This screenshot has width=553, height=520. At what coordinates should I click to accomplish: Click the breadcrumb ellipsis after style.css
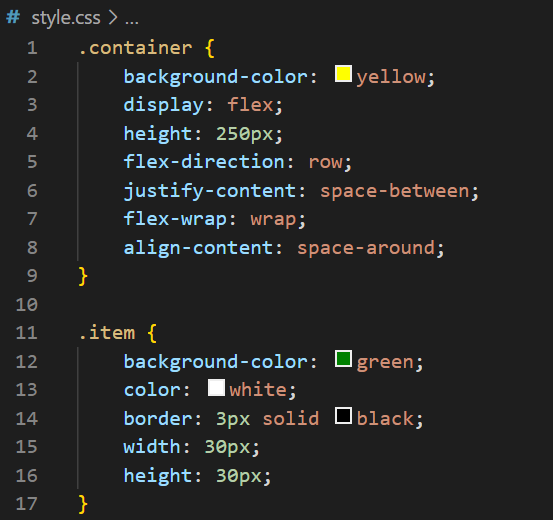pos(132,21)
